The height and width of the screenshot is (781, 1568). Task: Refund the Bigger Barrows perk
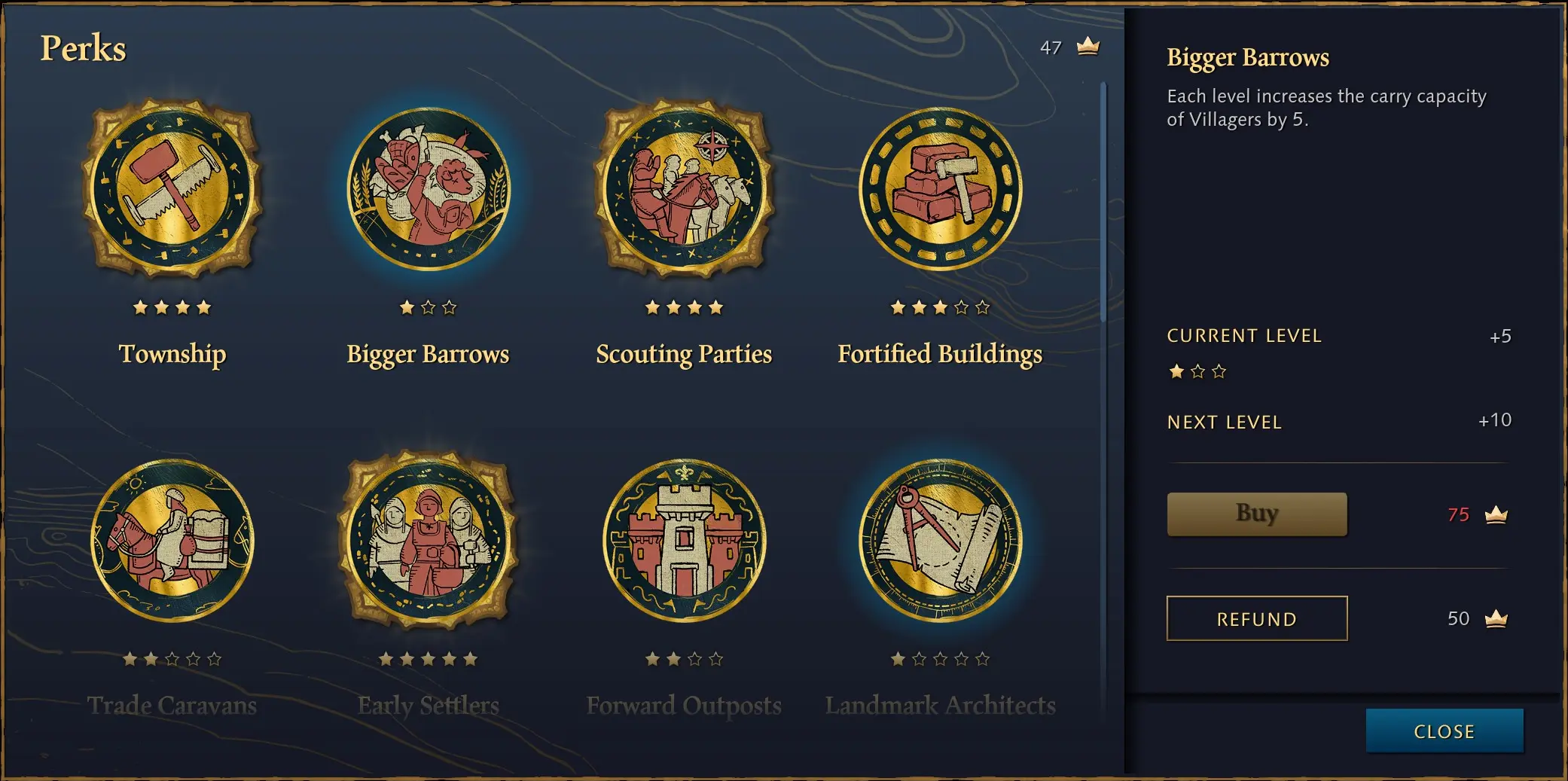tap(1257, 618)
